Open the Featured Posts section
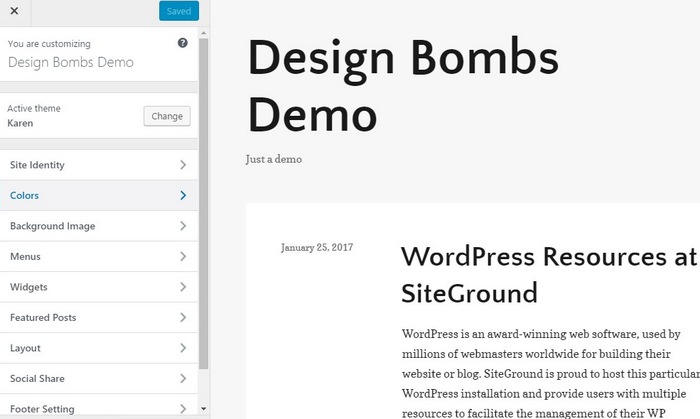Image resolution: width=700 pixels, height=419 pixels. tap(99, 318)
